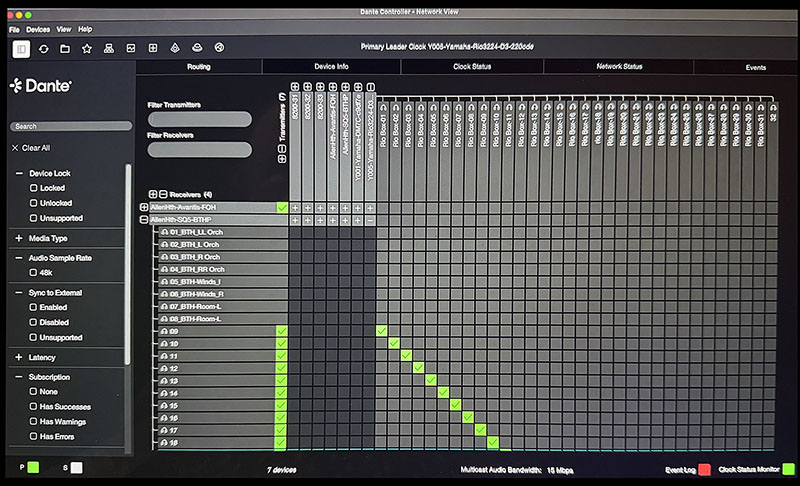Check the Disabled sync checkbox
Image resolution: width=800 pixels, height=486 pixels.
(33, 322)
